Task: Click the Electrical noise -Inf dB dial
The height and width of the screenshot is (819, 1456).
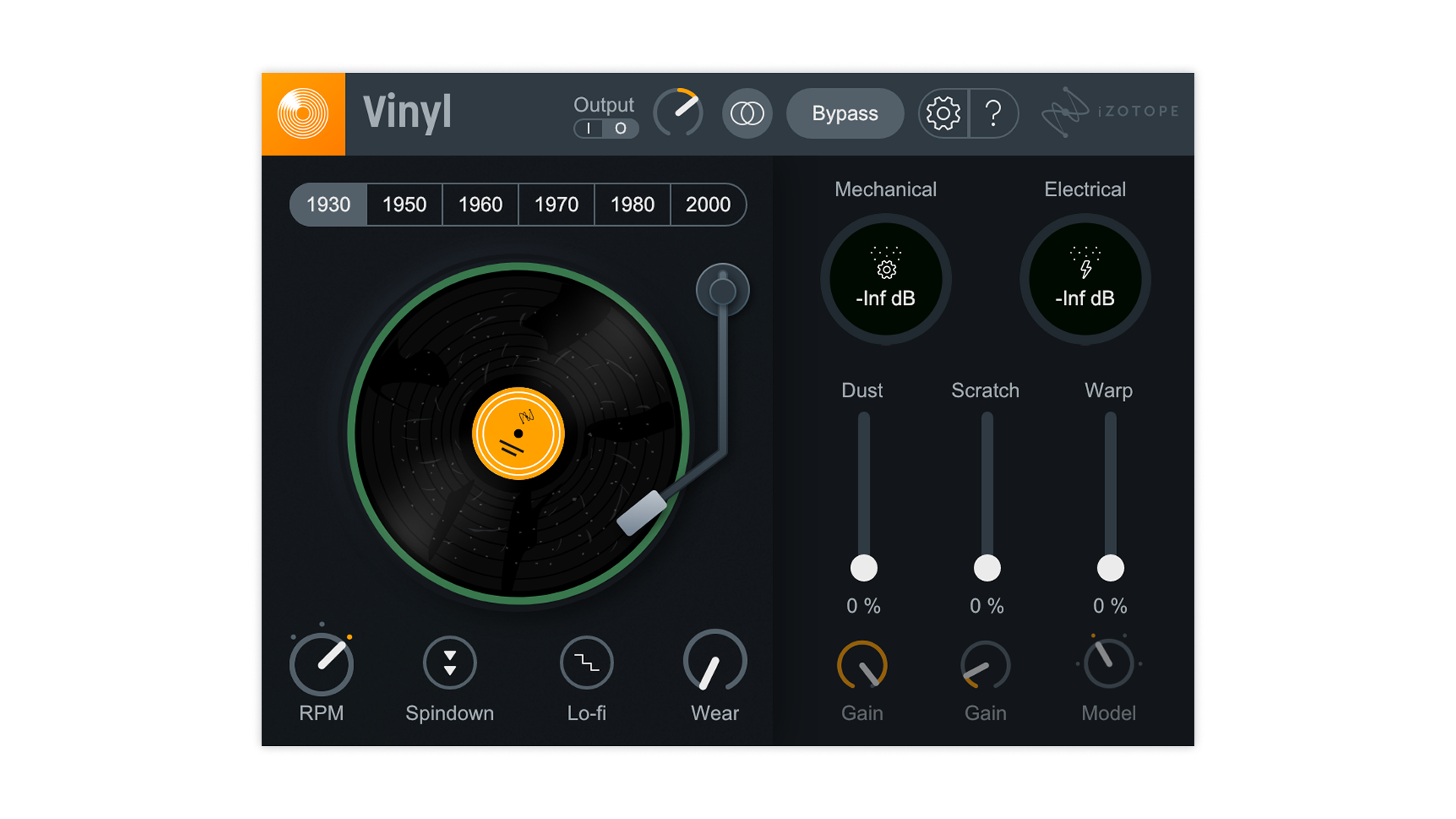Action: coord(1085,279)
